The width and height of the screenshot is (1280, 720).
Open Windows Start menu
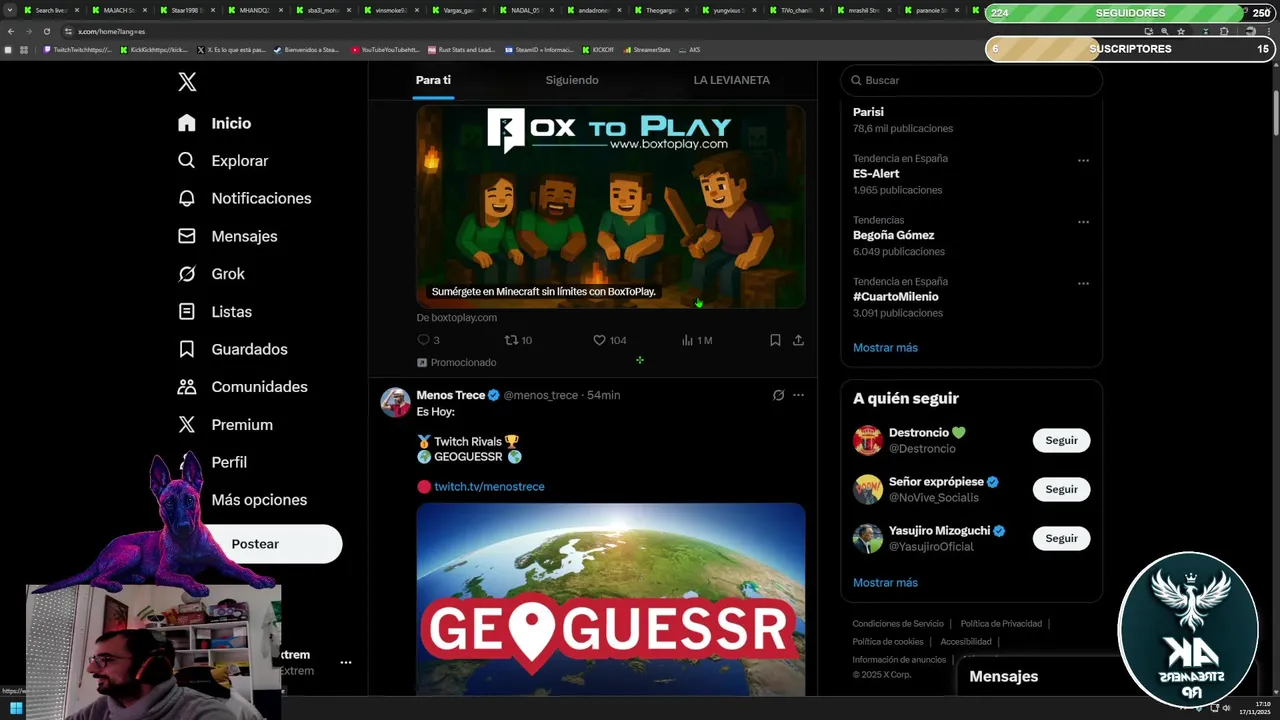16,708
